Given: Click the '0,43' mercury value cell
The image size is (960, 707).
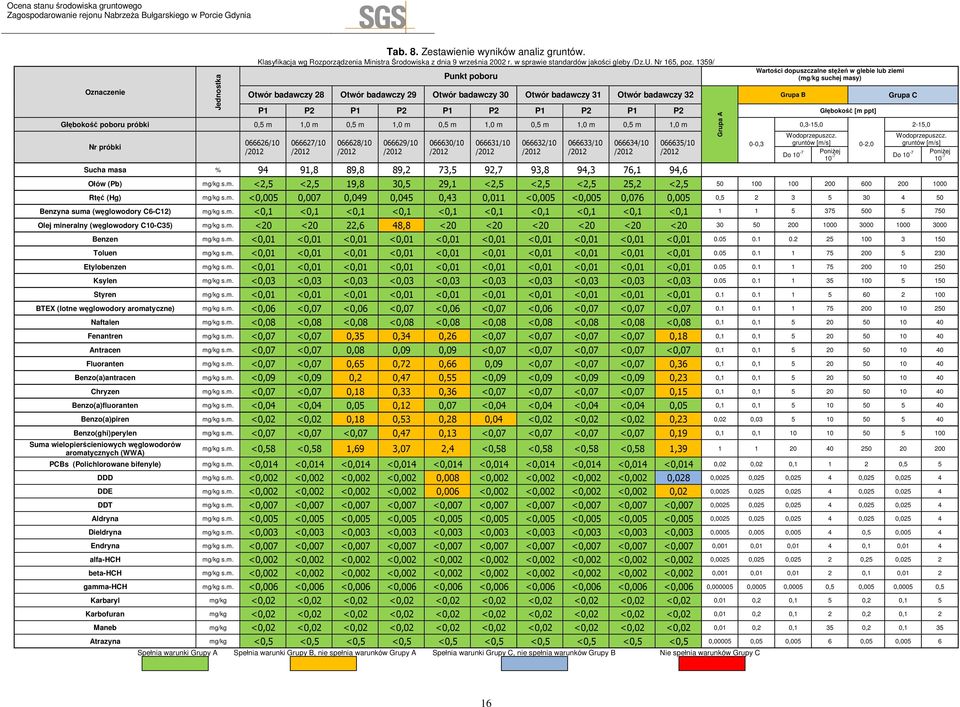Looking at the screenshot, I should [447, 198].
